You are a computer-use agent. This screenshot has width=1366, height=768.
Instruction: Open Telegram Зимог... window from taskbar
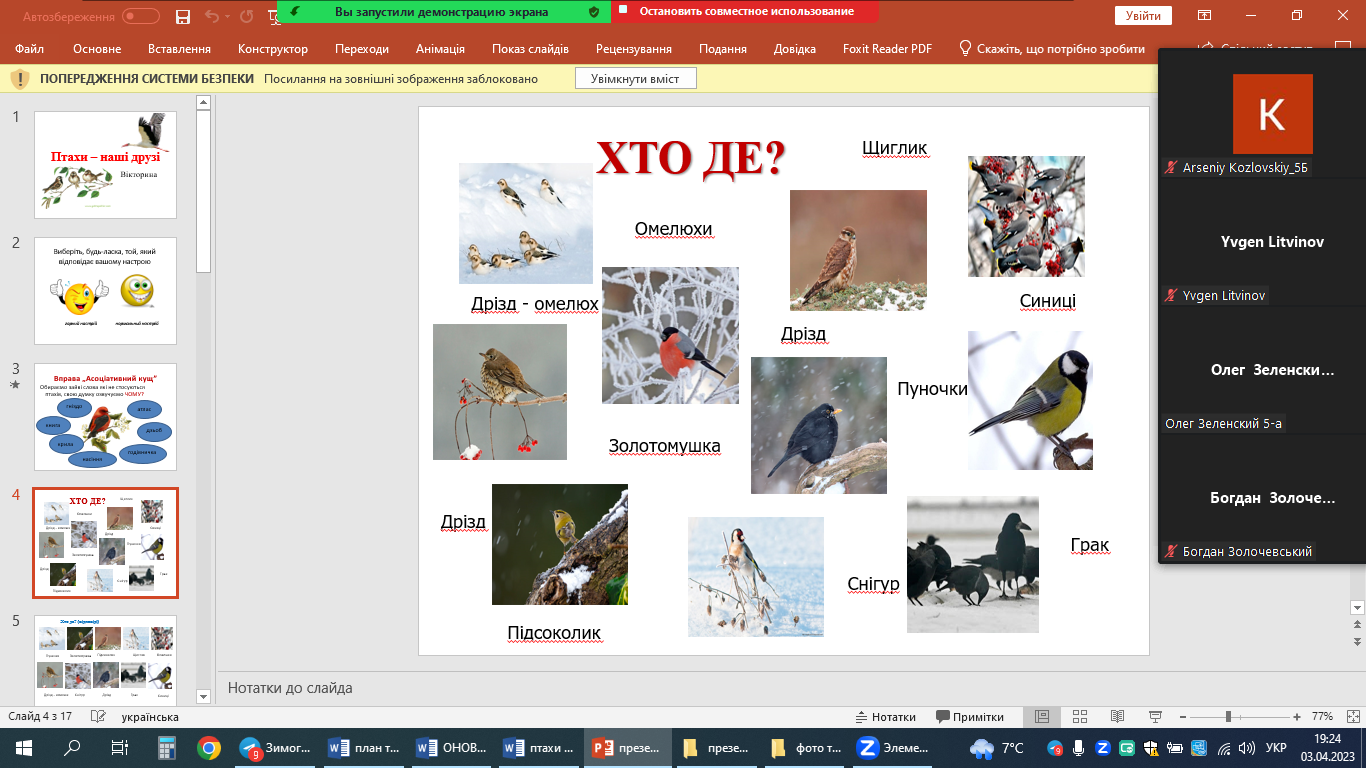tap(277, 747)
